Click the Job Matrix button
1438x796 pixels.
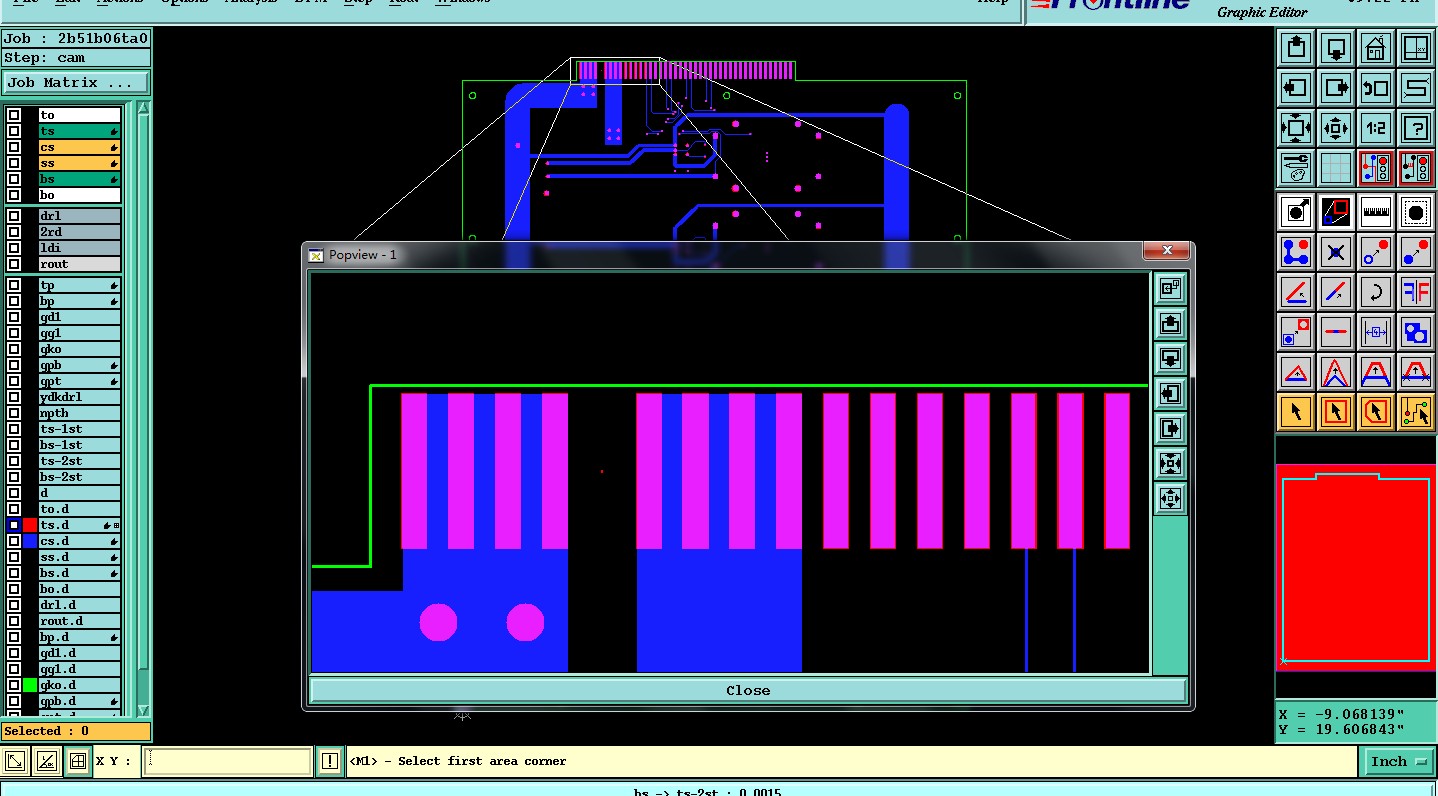pyautogui.click(x=77, y=83)
